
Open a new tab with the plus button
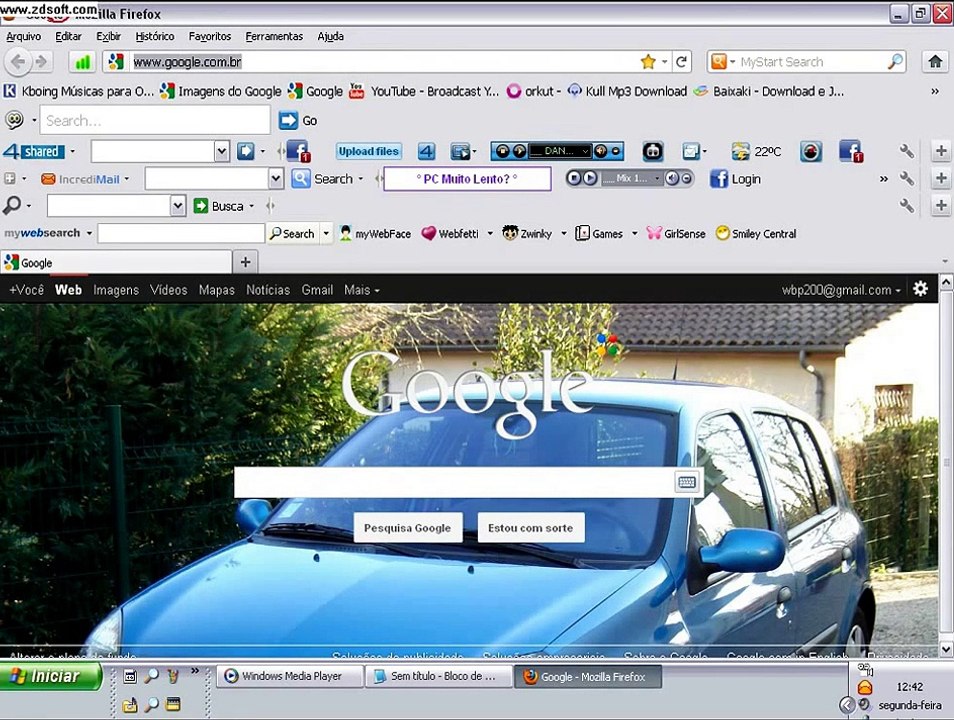245,262
